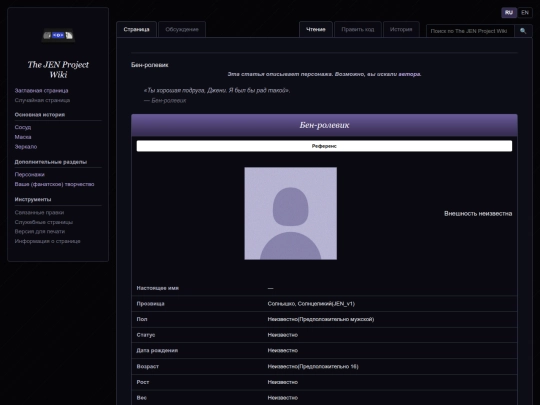This screenshot has height=405, width=540.
Task: Switch language to RU
Action: coord(509,13)
